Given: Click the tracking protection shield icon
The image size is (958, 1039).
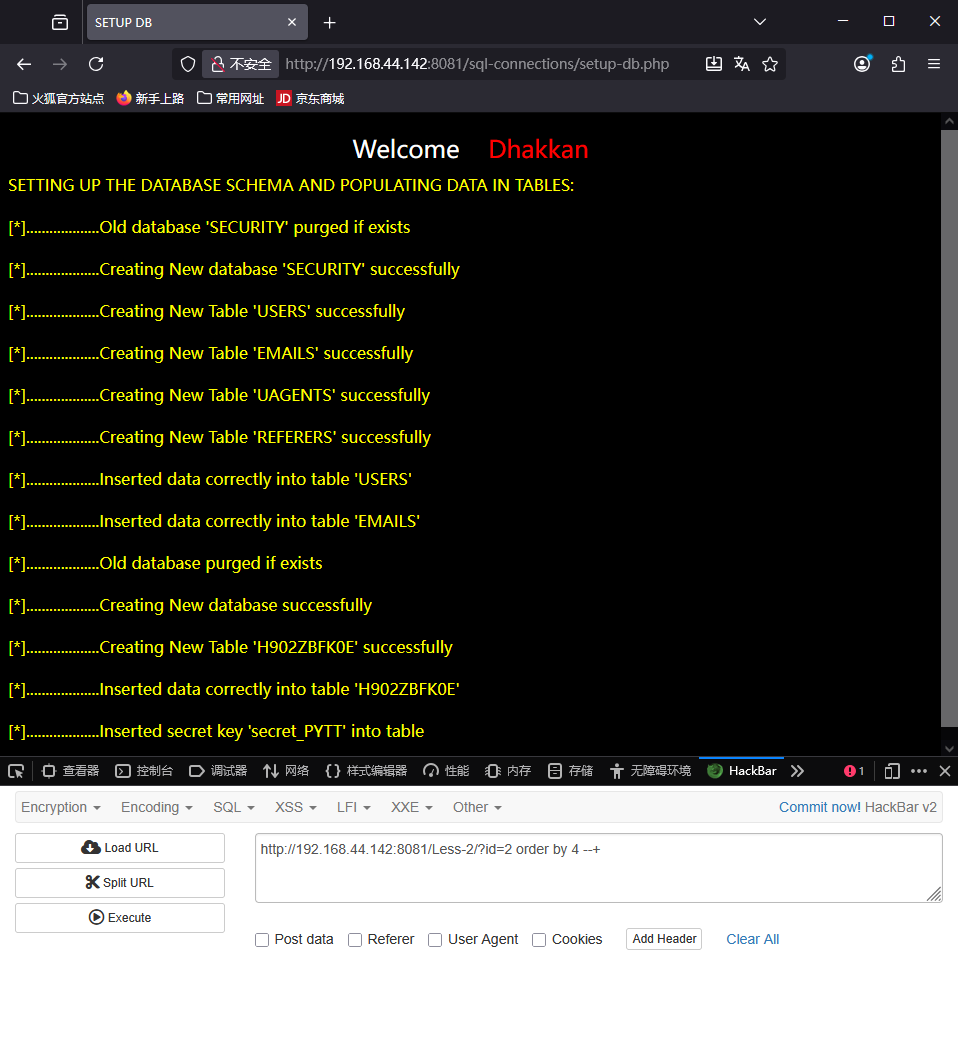Looking at the screenshot, I should point(188,64).
